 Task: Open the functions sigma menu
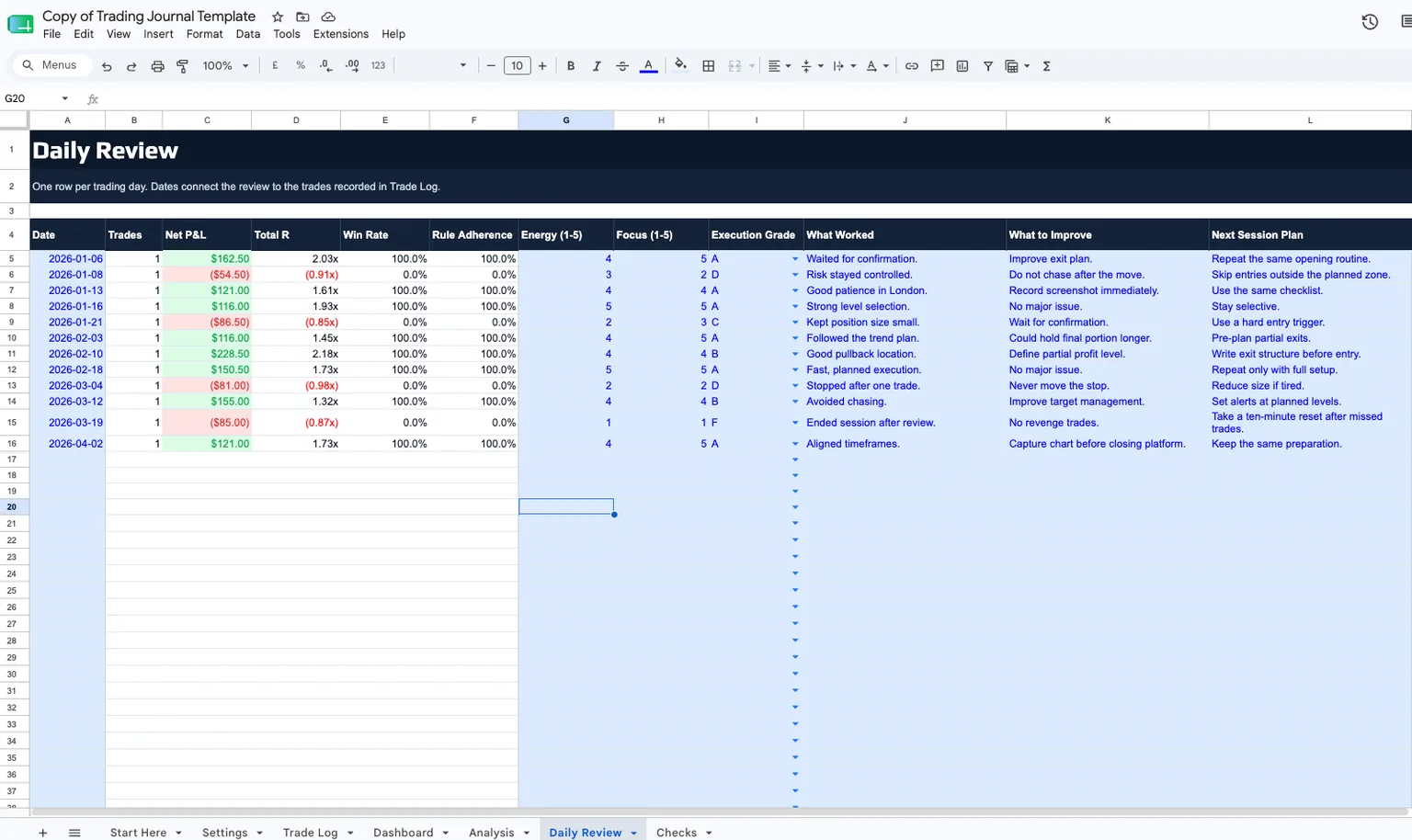(1047, 66)
